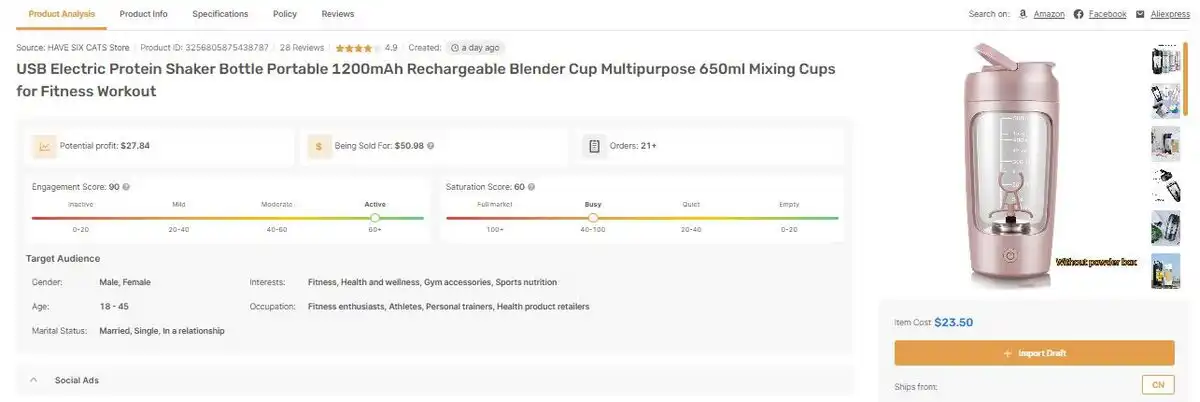Select the first product thumbnail image
Image resolution: width=1200 pixels, height=402 pixels.
pyautogui.click(x=1165, y=62)
